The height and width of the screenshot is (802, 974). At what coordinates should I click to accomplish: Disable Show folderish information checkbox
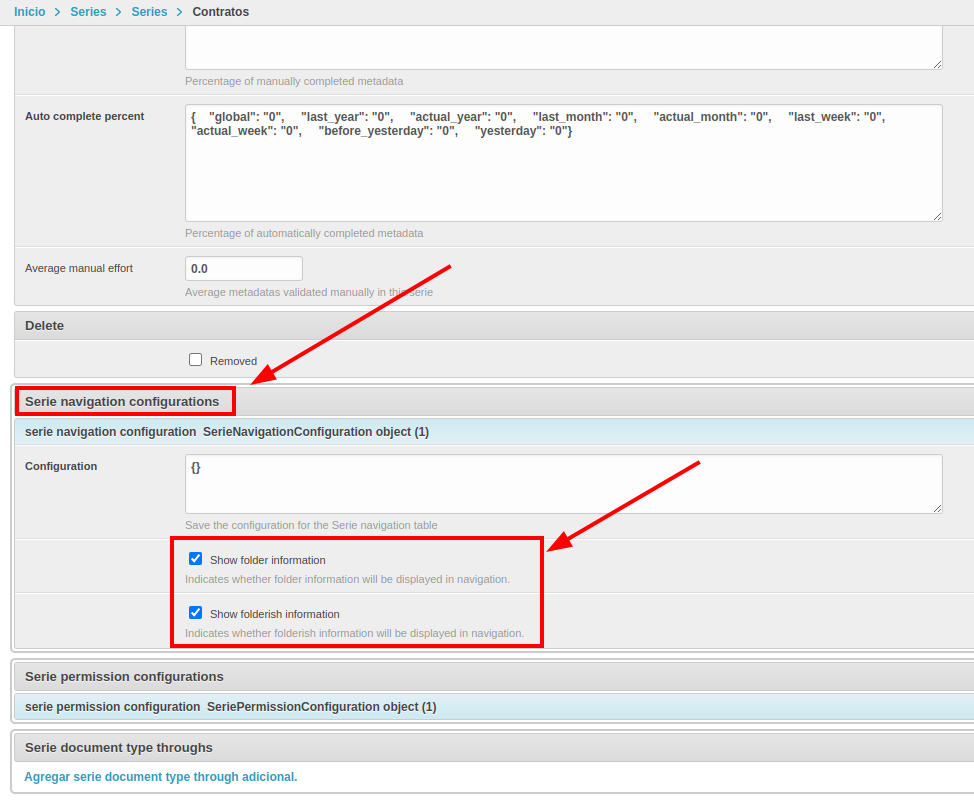click(196, 613)
